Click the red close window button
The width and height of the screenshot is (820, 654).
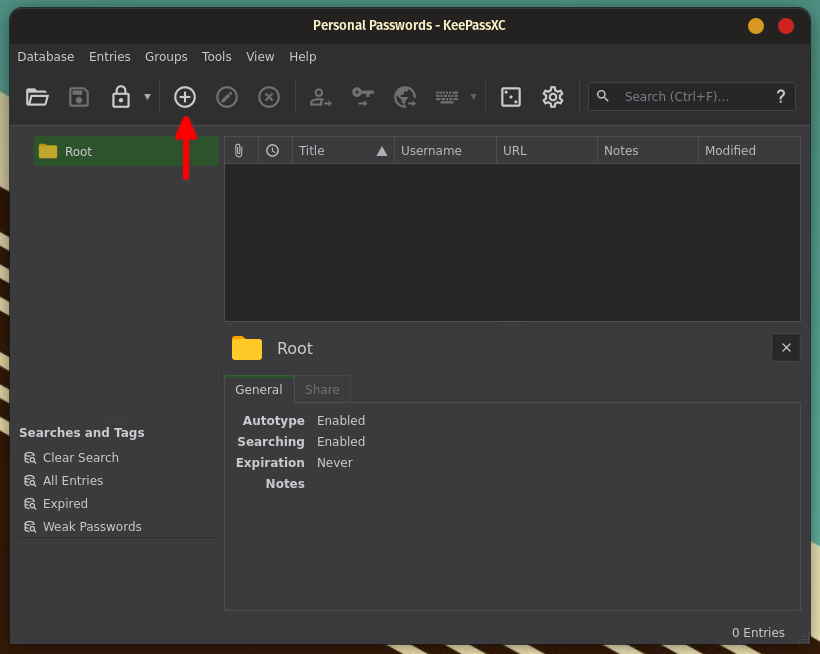[786, 26]
